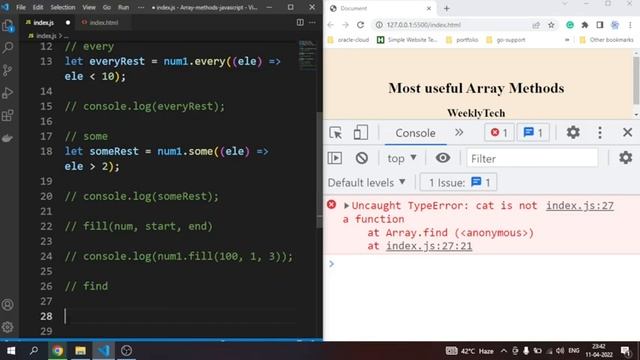Open the oracle-cloud bookmark folder

(x=348, y=40)
